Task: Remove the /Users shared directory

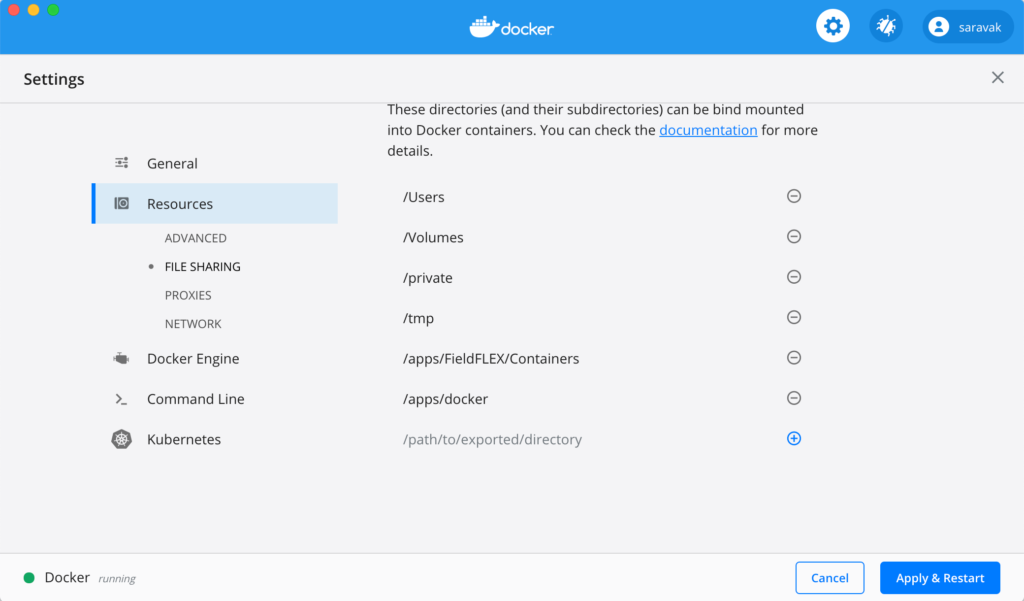Action: tap(793, 196)
